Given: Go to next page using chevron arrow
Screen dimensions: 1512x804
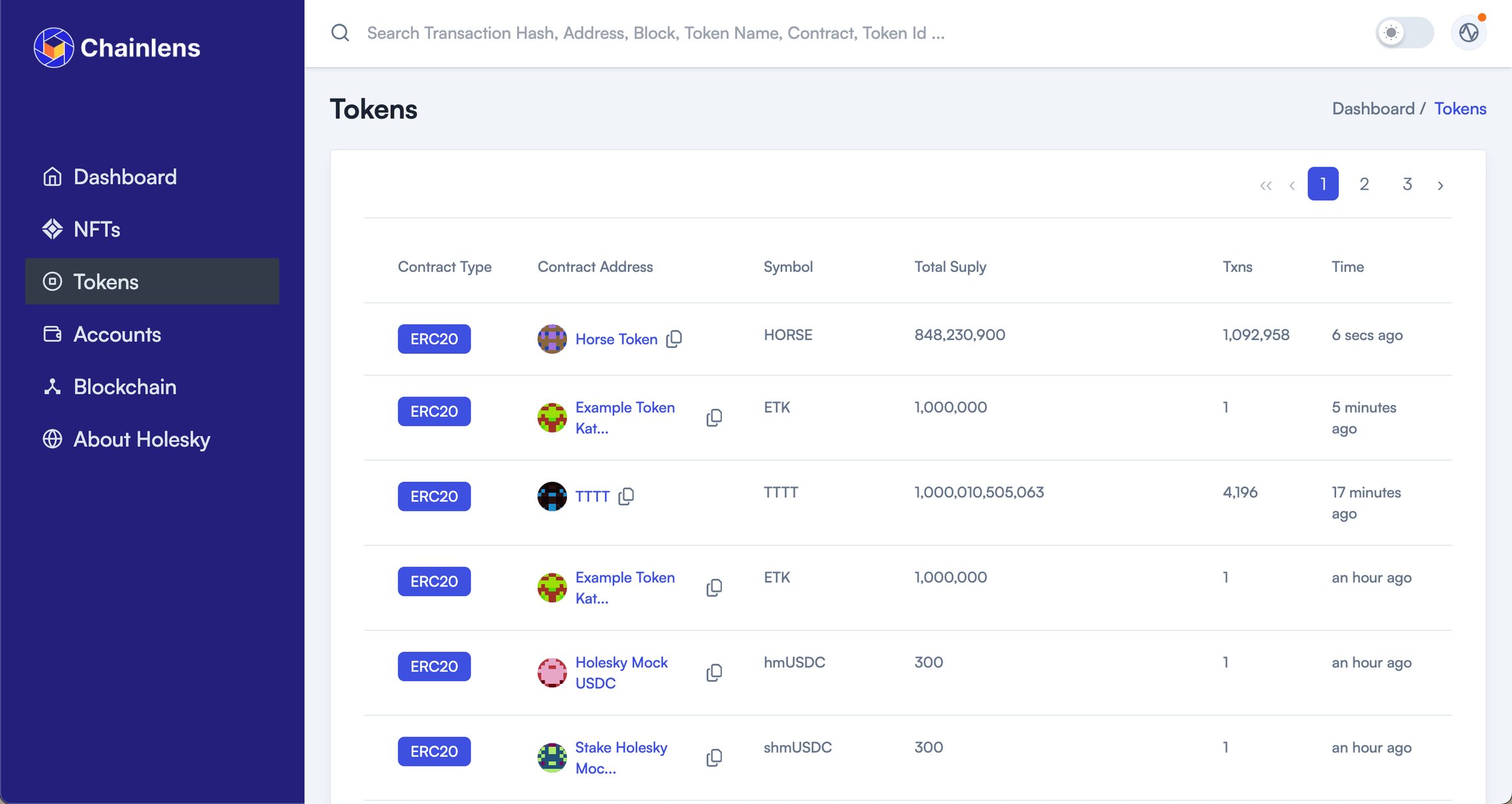Looking at the screenshot, I should coord(1440,184).
